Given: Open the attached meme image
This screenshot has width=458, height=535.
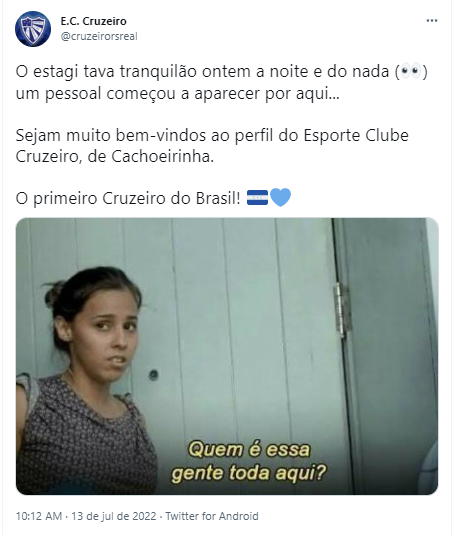Looking at the screenshot, I should [x=227, y=356].
